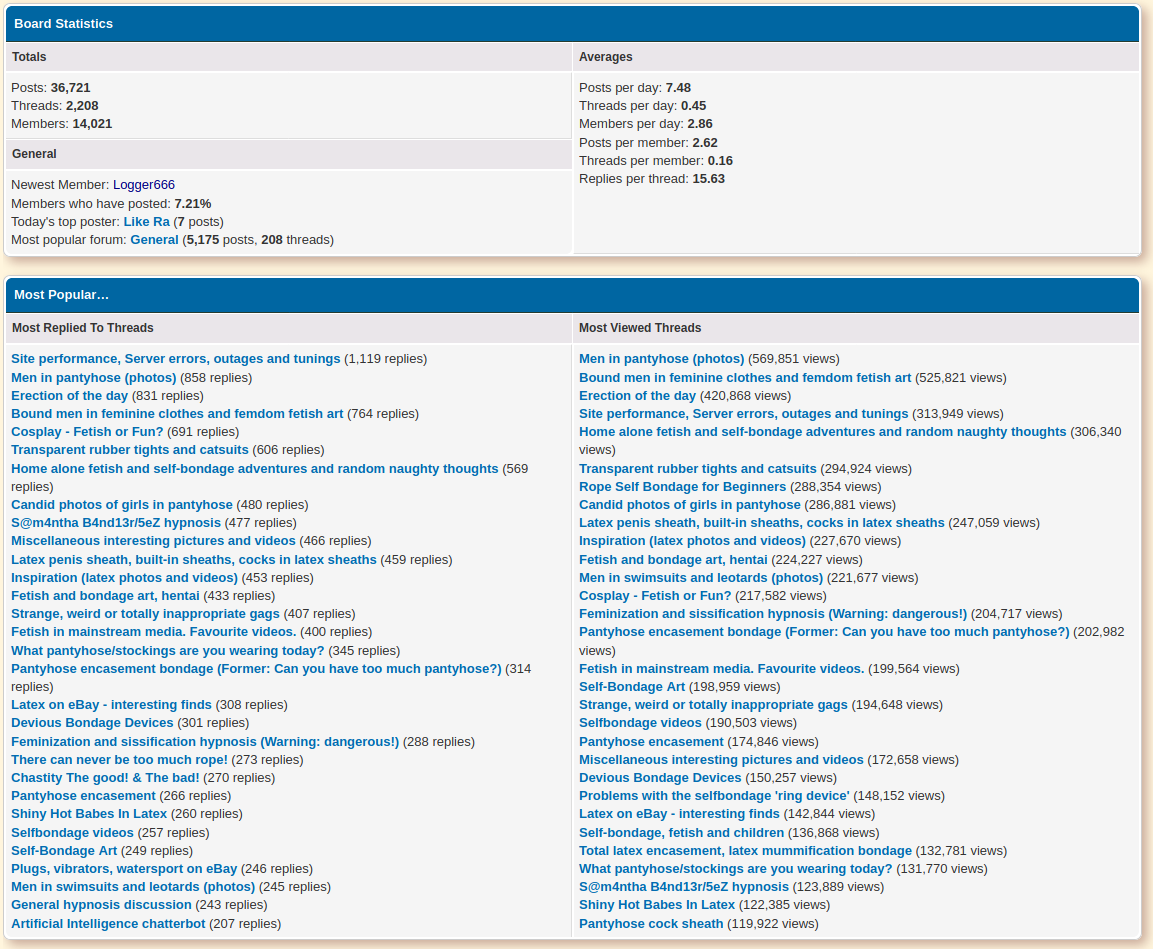Open Latex on eBay thread in Most Viewed

pos(679,814)
